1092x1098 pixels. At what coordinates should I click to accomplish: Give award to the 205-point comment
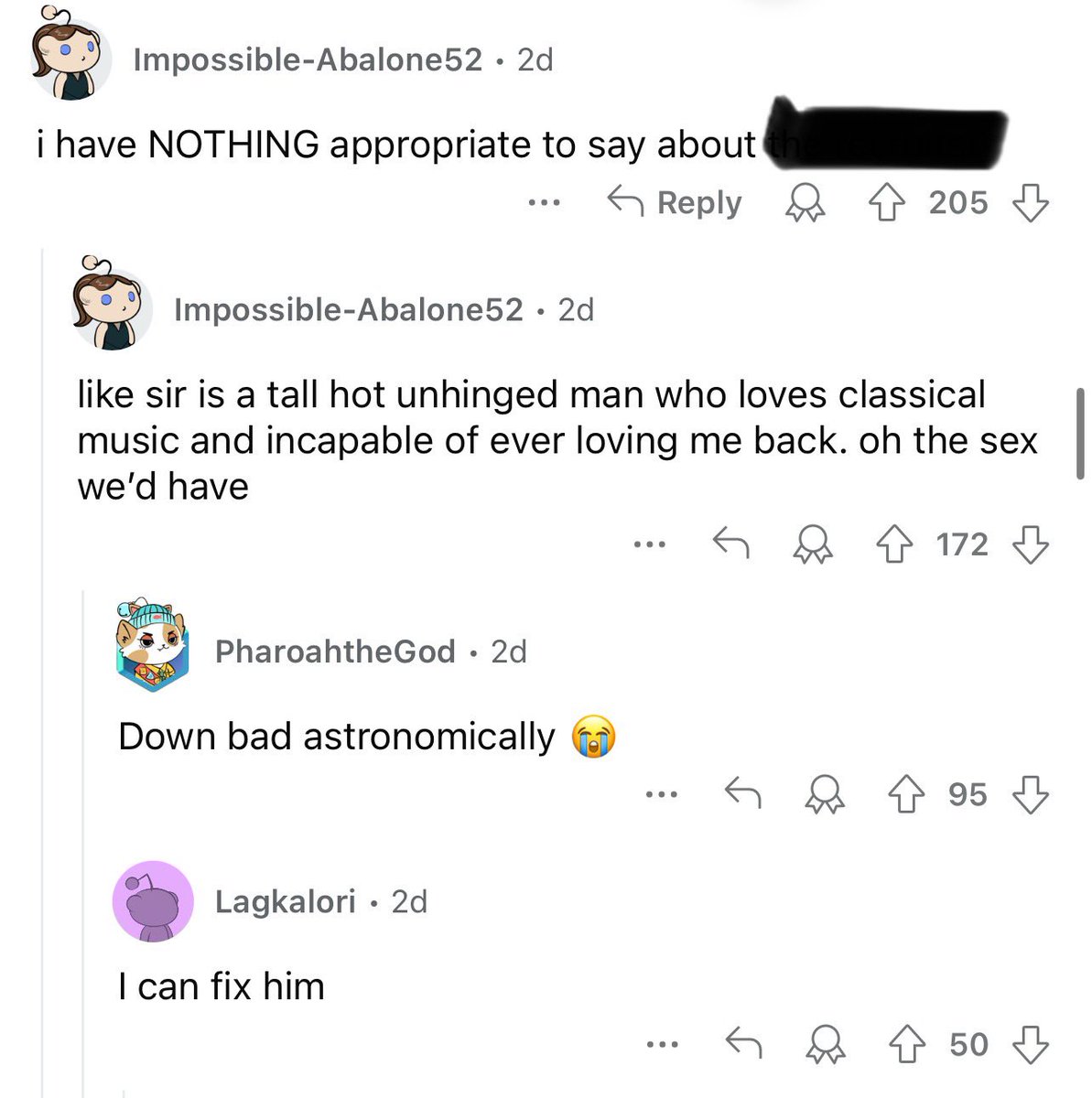(x=805, y=203)
